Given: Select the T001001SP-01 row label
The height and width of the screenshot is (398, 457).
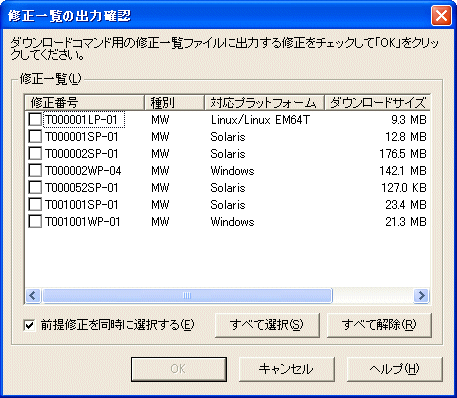Looking at the screenshot, I should point(82,205).
